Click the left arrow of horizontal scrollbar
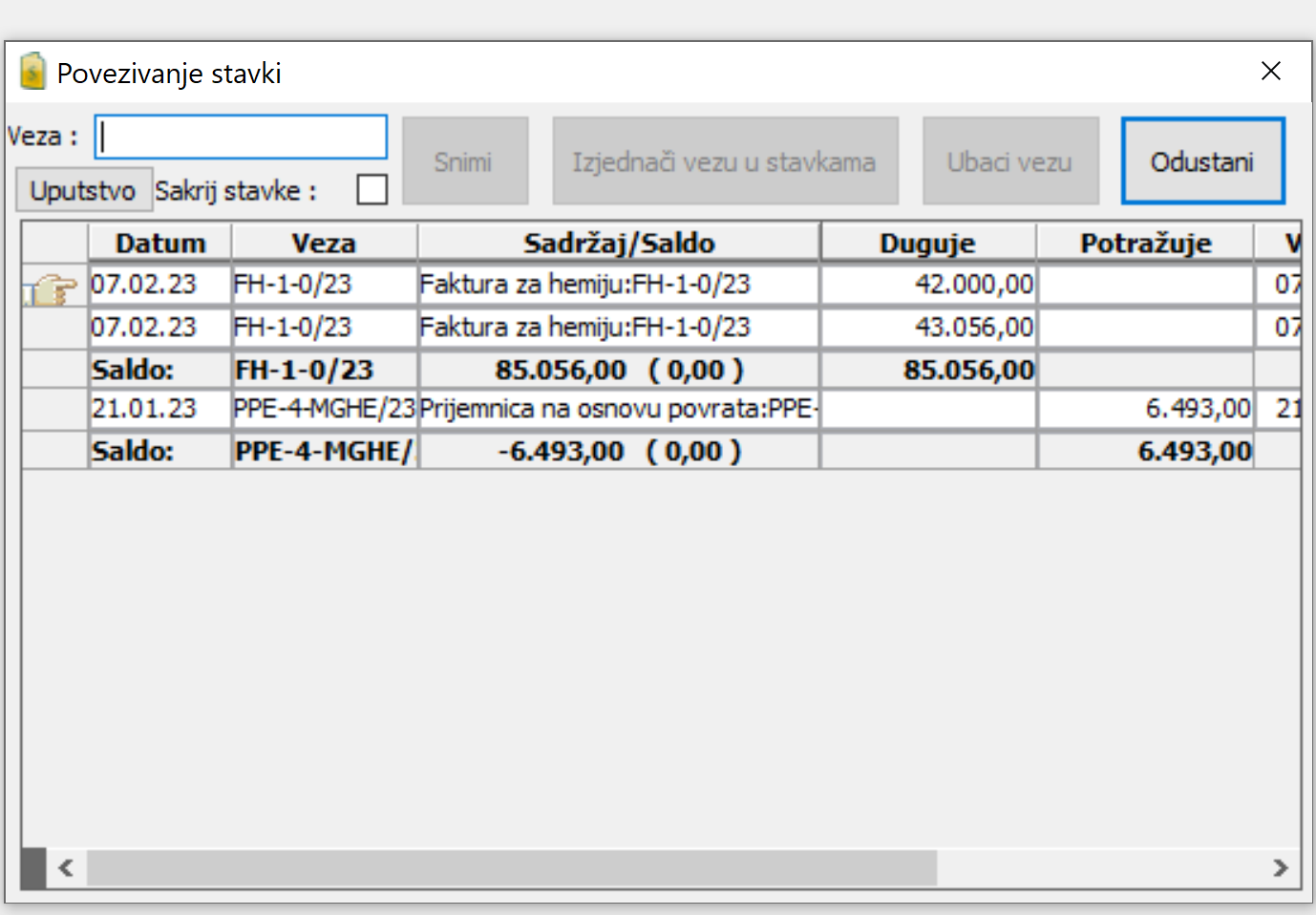The image size is (1316, 915). tap(66, 868)
